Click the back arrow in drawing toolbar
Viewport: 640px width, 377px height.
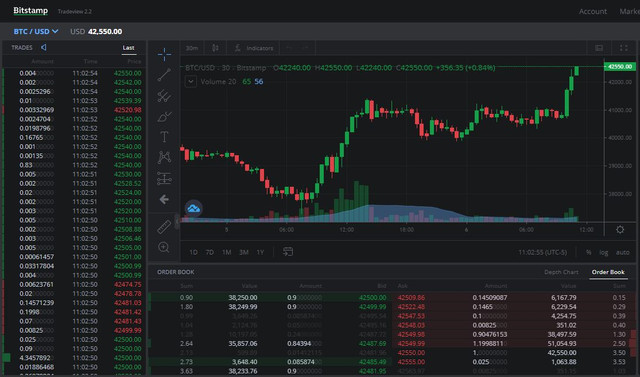coord(164,200)
